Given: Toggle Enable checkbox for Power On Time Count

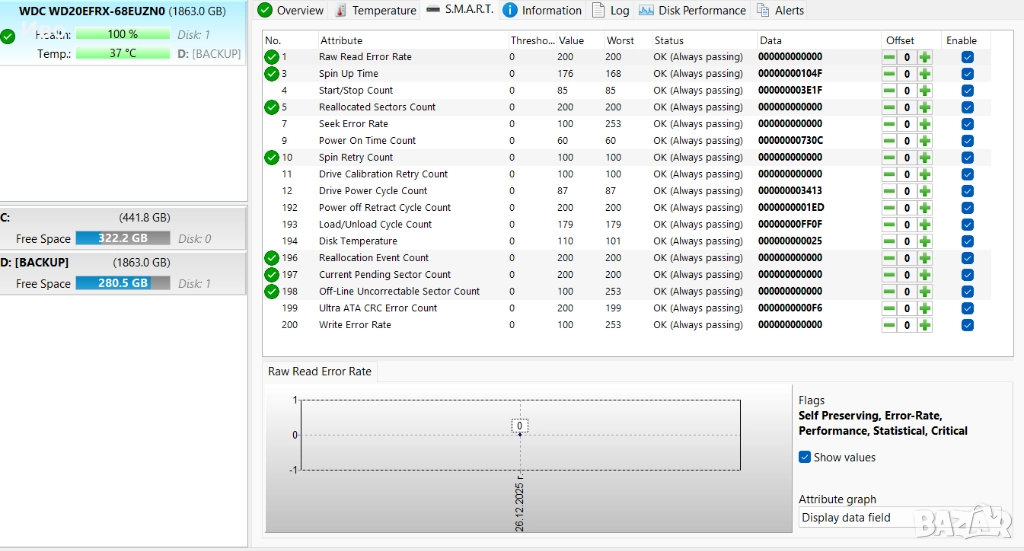Looking at the screenshot, I should [x=967, y=141].
